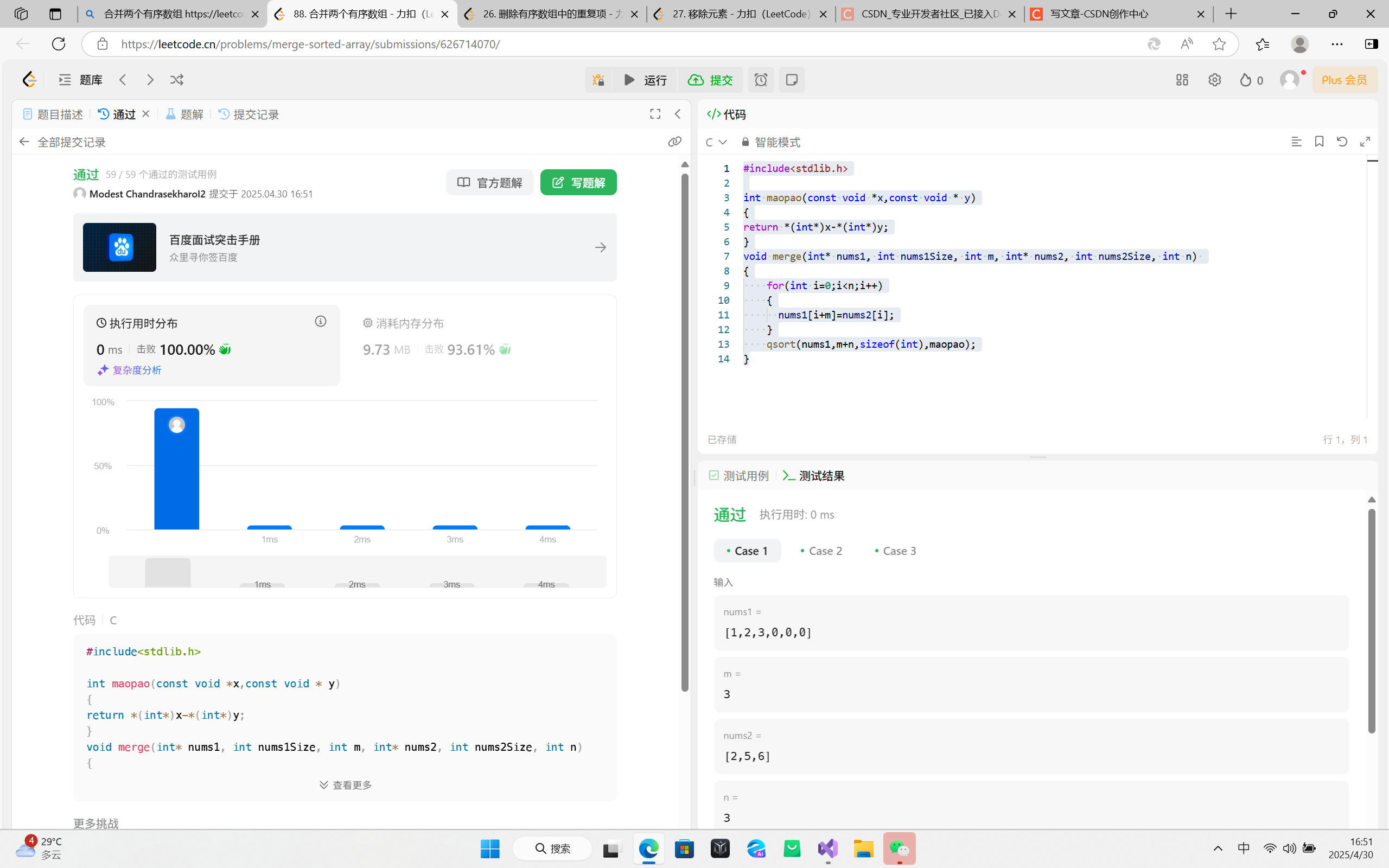Image resolution: width=1389 pixels, height=868 pixels.
Task: Click the format code icon
Action: pyautogui.click(x=1296, y=142)
